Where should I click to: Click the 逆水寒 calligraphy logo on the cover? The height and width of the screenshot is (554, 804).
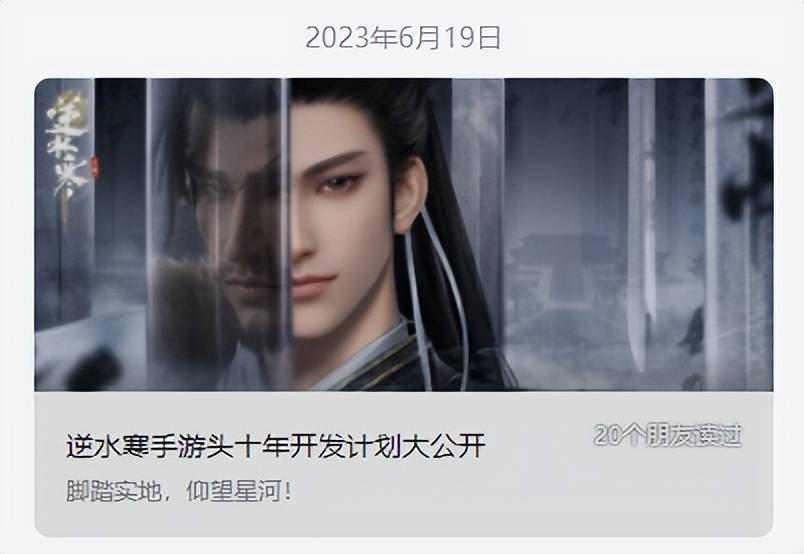click(67, 148)
